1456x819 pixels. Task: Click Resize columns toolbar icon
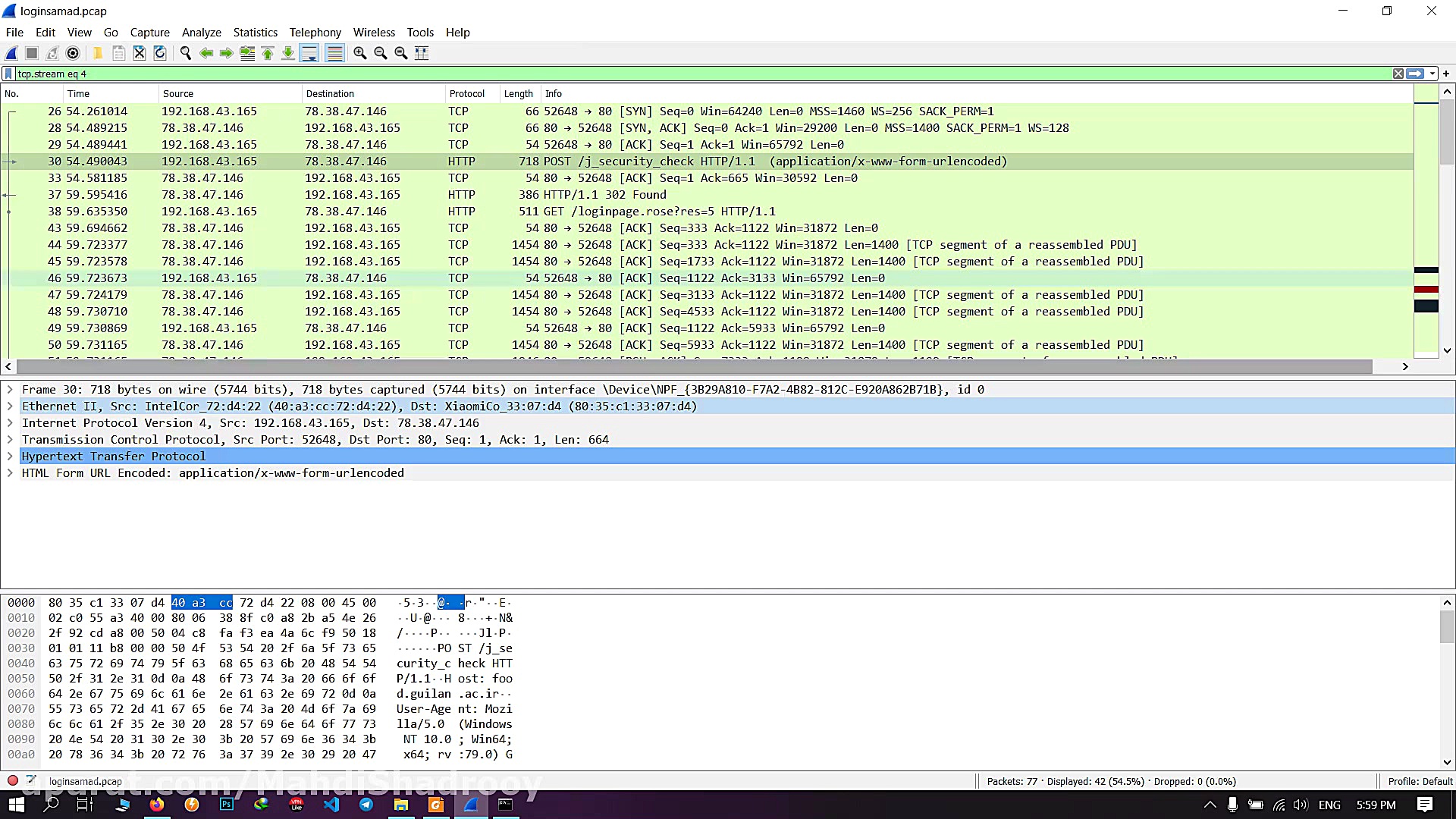(x=422, y=53)
